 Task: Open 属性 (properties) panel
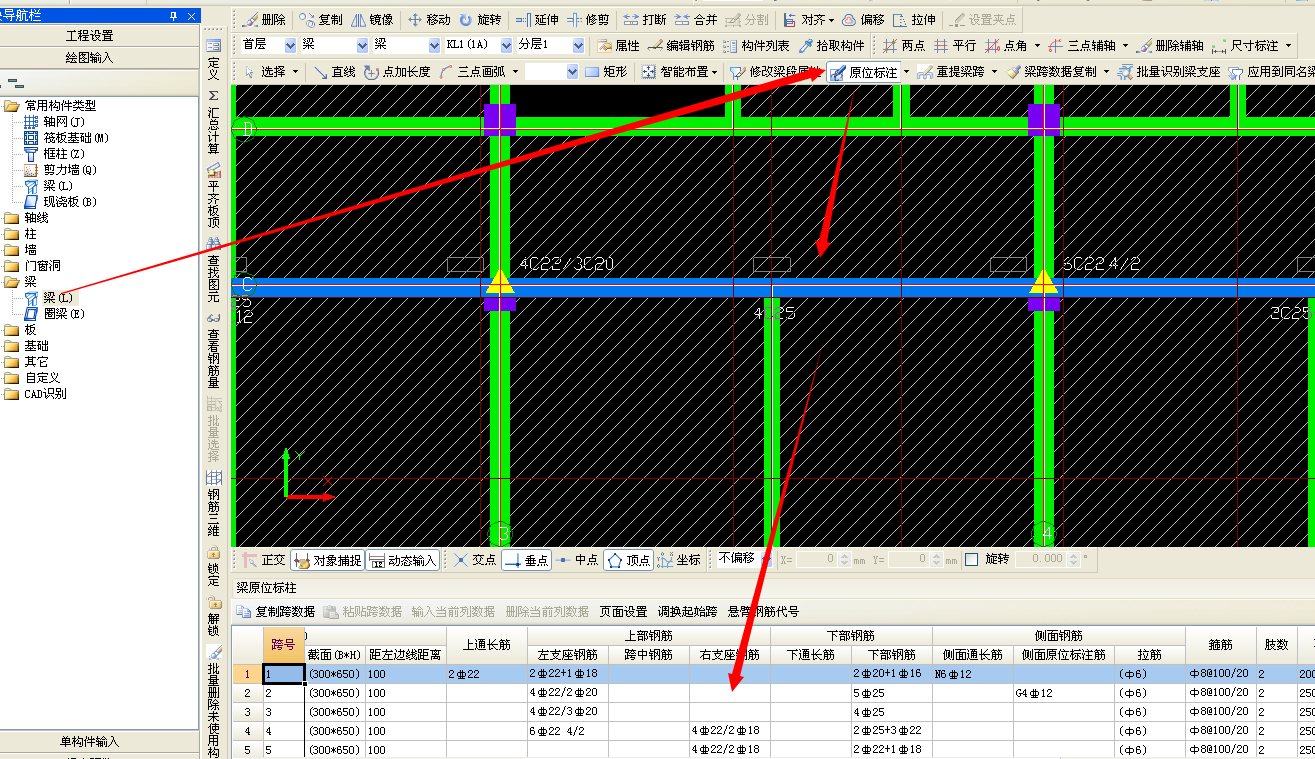point(618,46)
